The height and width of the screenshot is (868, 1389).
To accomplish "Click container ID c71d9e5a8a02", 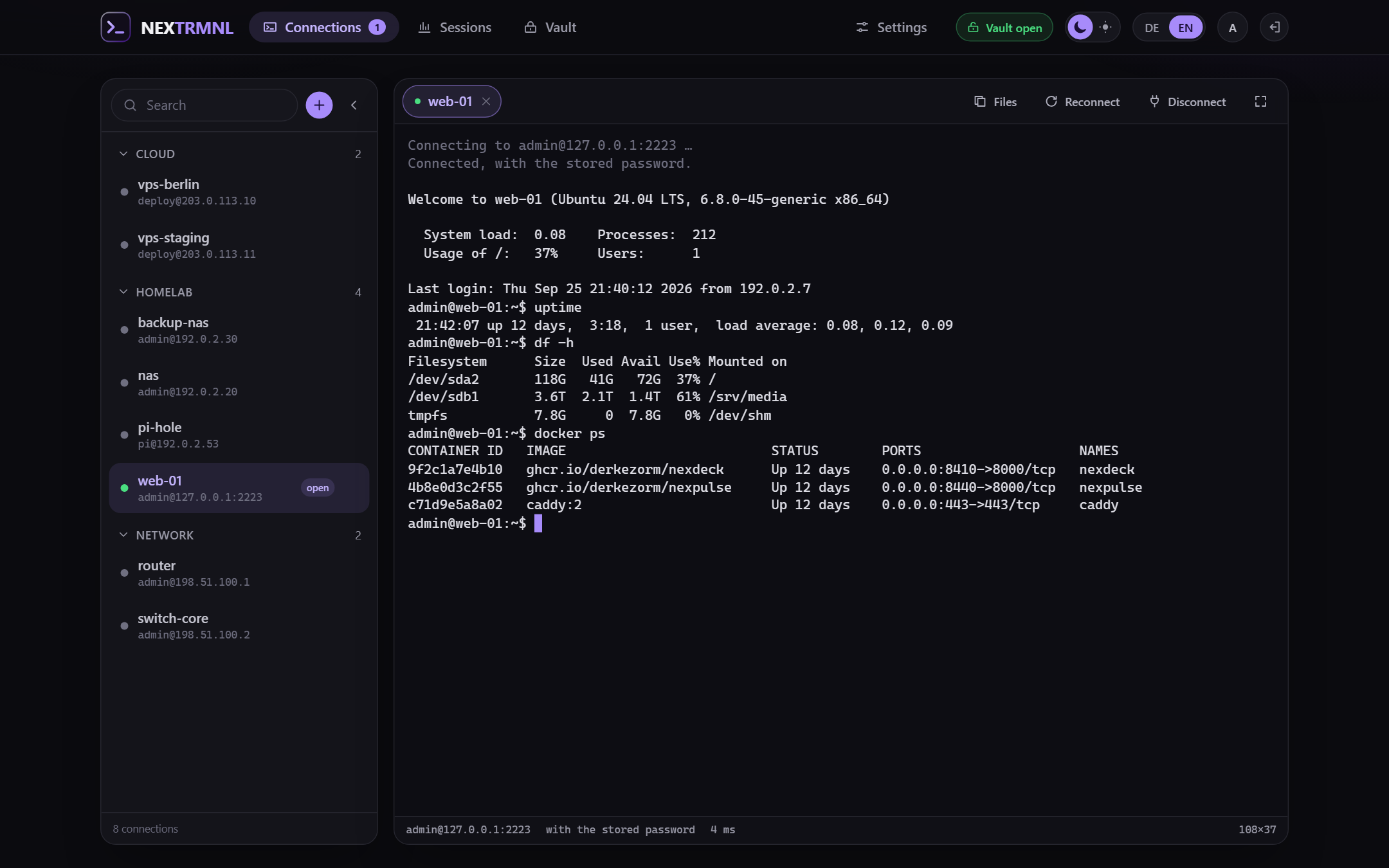I will coord(455,505).
